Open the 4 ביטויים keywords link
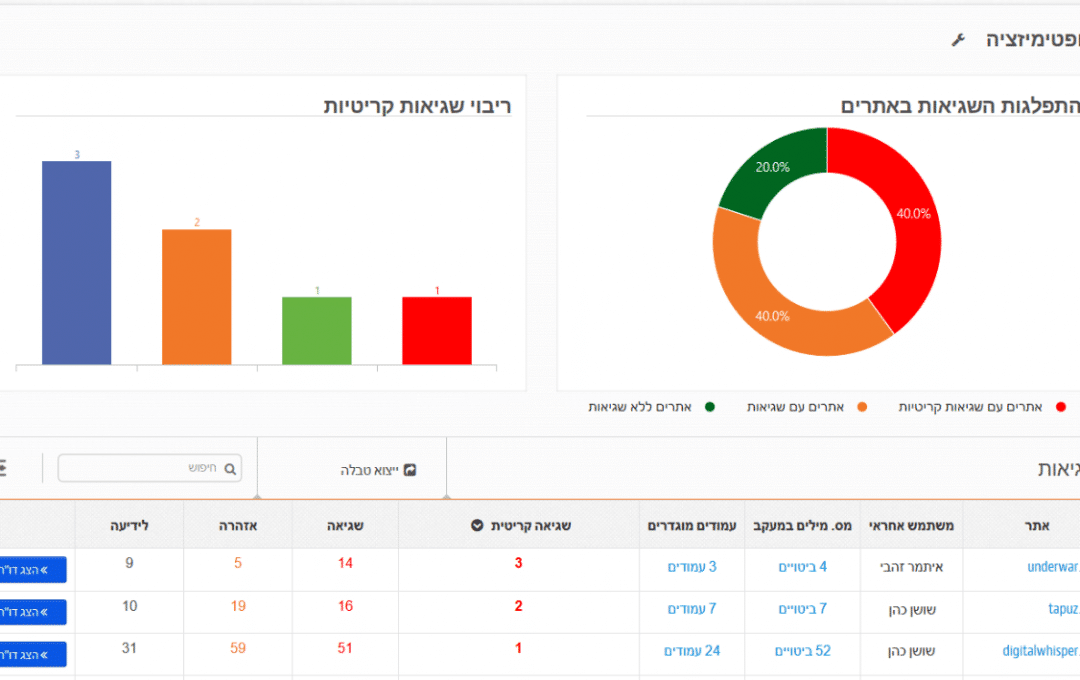Image resolution: width=1080 pixels, height=680 pixels. [x=802, y=567]
